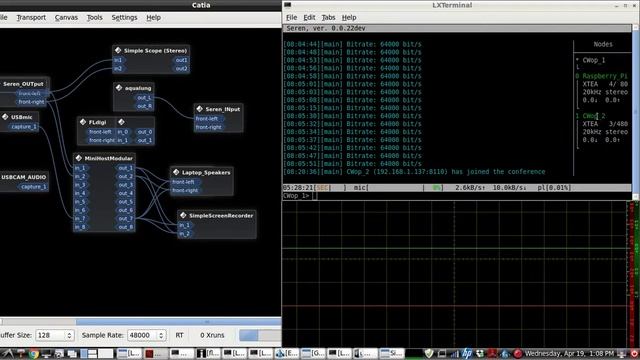Click in_0 port on FLdigi node
This screenshot has height=360, width=640.
(x=123, y=132)
